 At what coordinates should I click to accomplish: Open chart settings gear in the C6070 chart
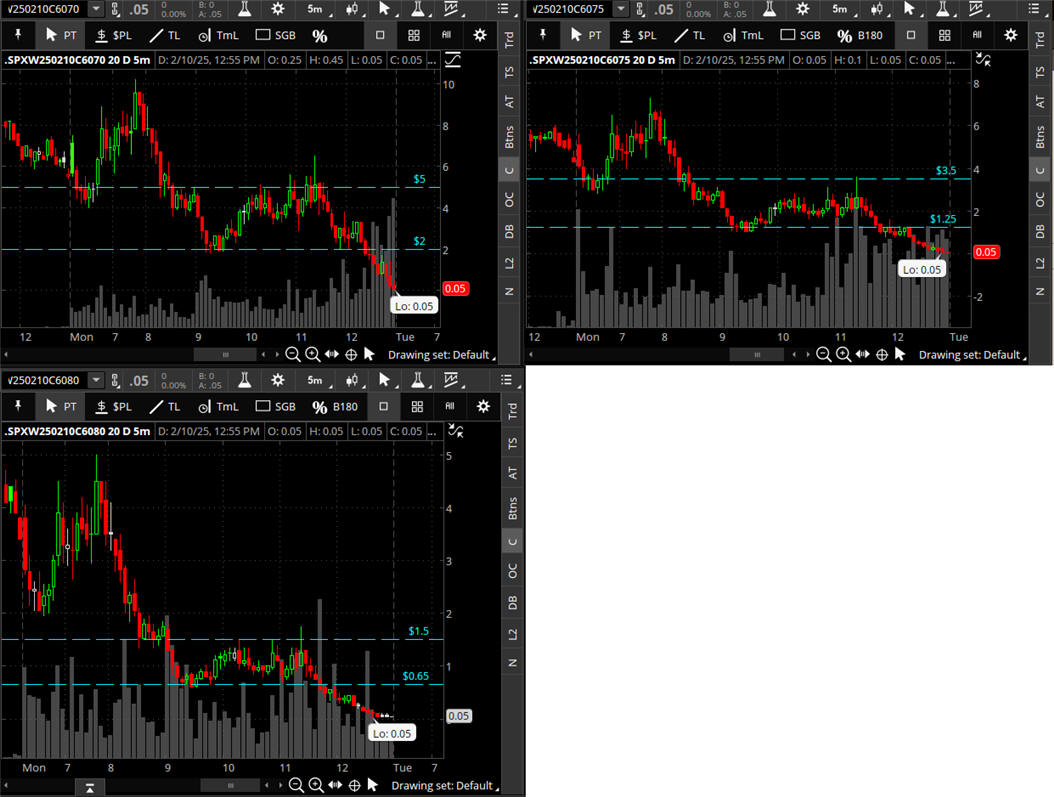[x=277, y=9]
